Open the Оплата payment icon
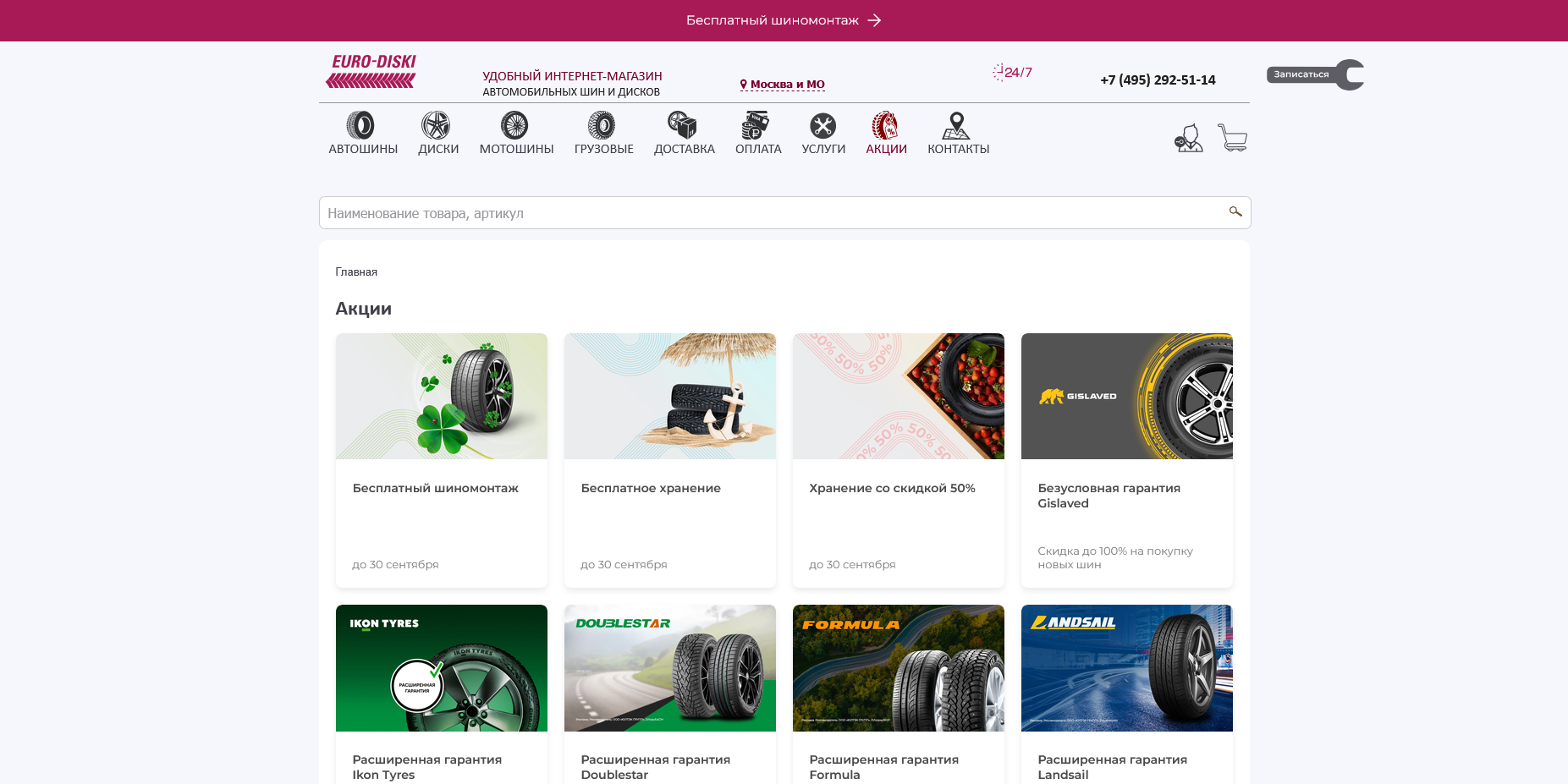 click(756, 125)
